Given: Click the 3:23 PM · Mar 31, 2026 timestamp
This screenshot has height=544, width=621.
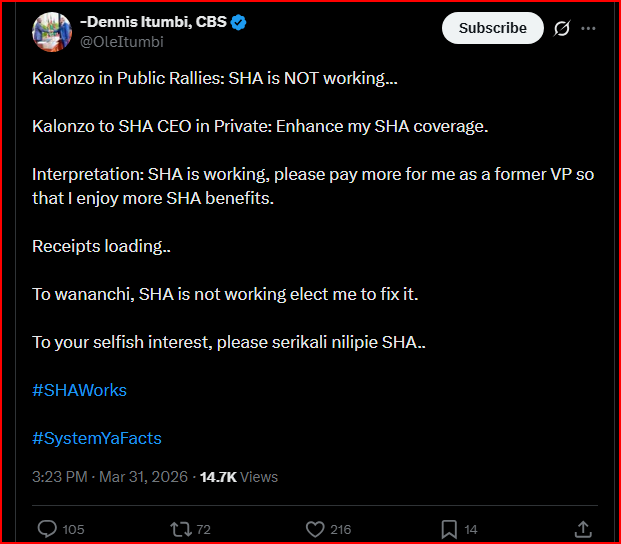Looking at the screenshot, I should tap(110, 477).
